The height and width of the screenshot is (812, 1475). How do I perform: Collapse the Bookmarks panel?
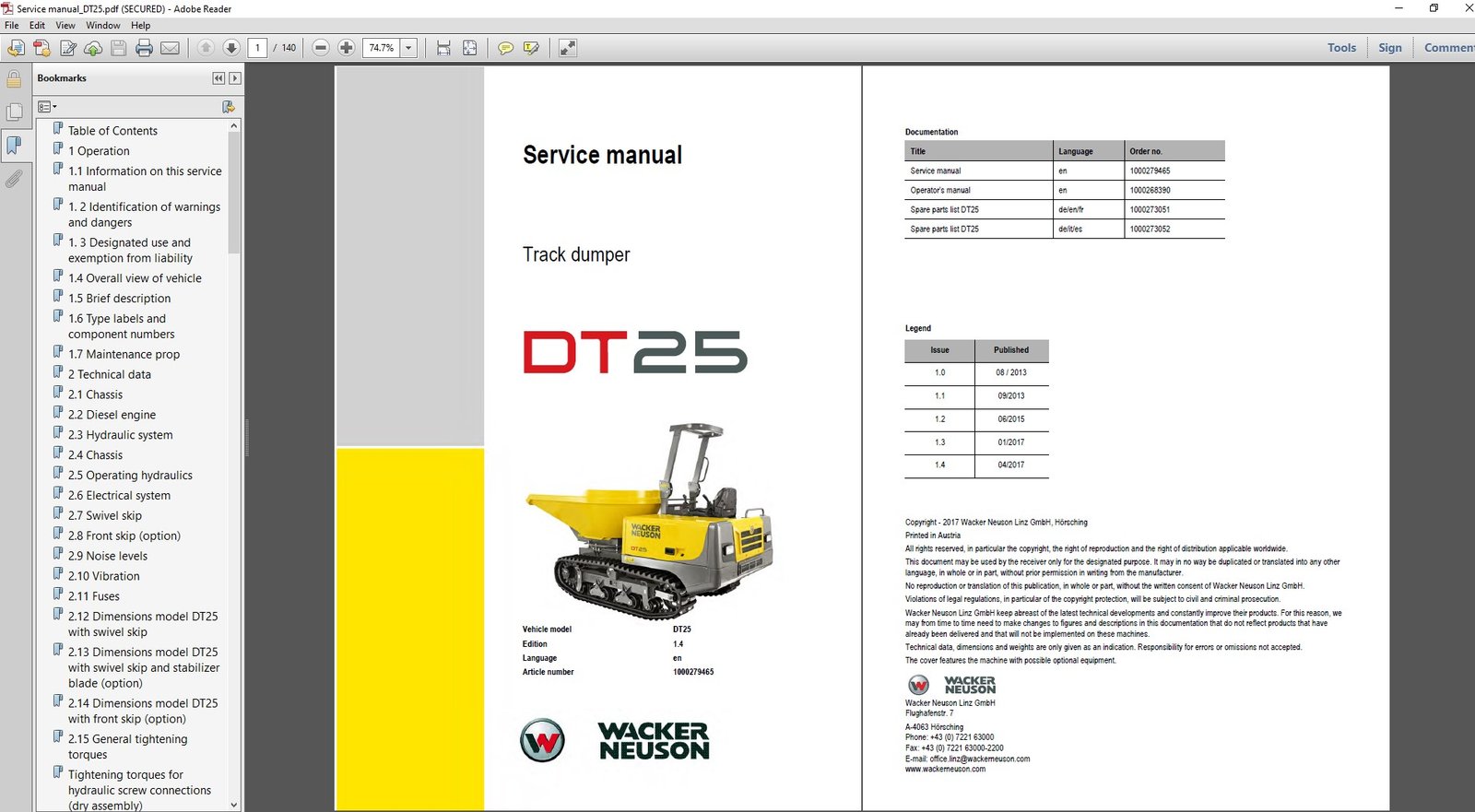pos(218,78)
